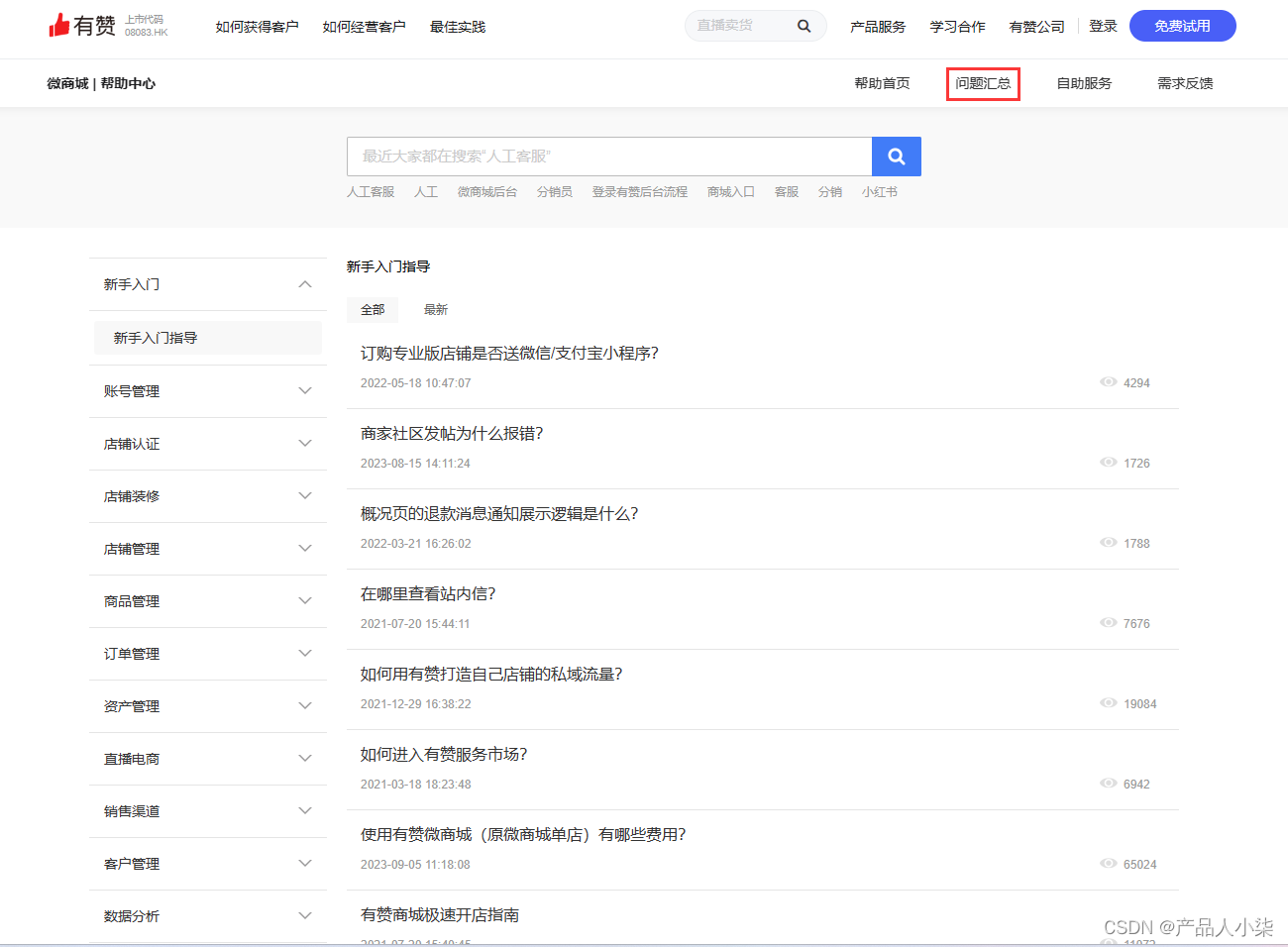Image resolution: width=1288 pixels, height=947 pixels.
Task: Open article 有赞商城极速开店指南
Action: click(x=440, y=915)
